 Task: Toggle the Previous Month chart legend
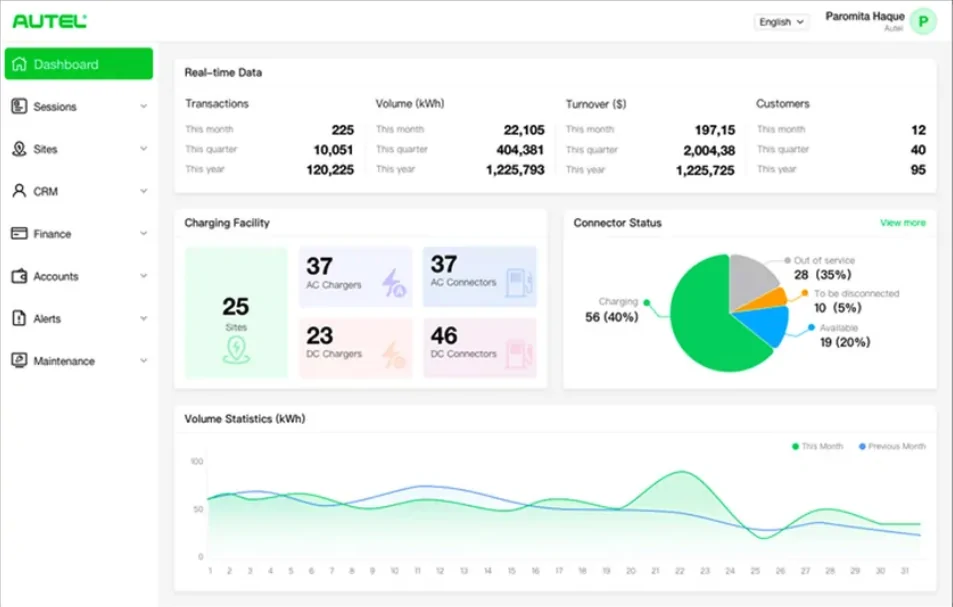(x=892, y=446)
